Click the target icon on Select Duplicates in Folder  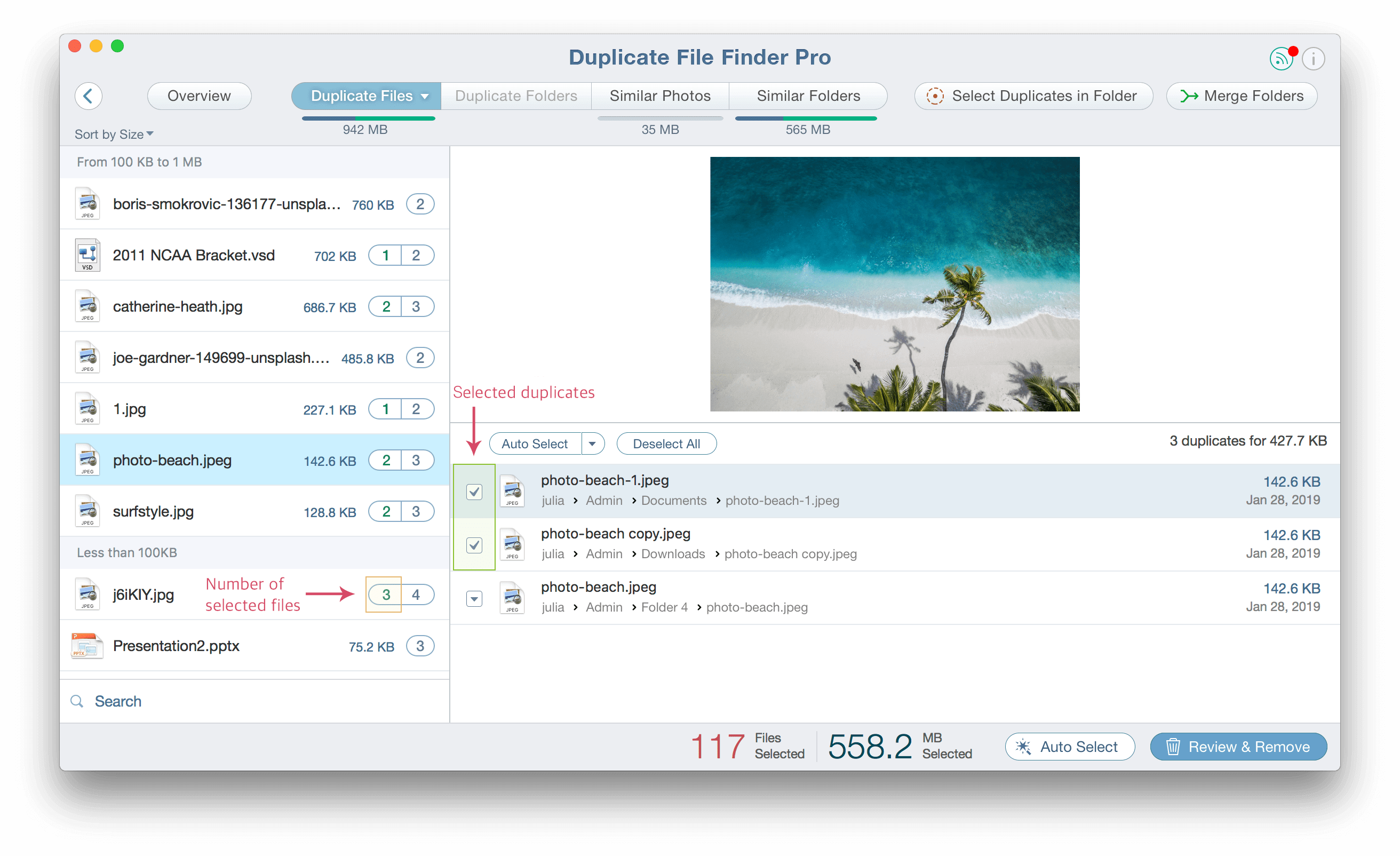[935, 96]
